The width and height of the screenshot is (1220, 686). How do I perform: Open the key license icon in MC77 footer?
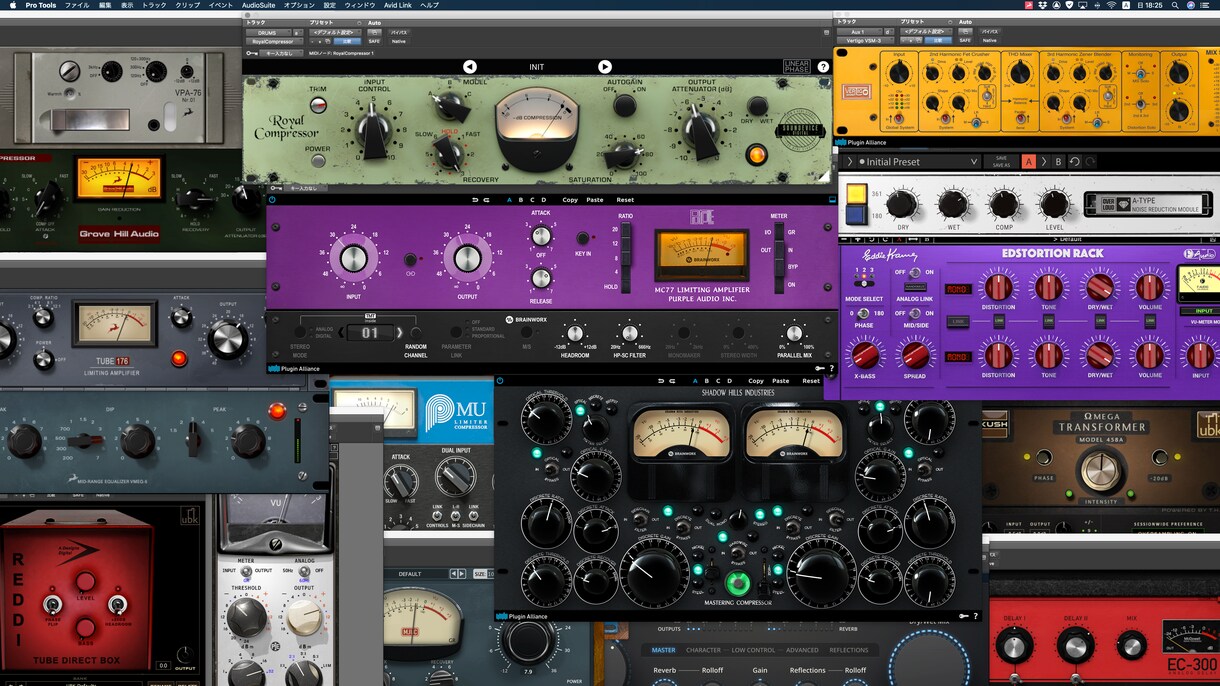coord(818,368)
